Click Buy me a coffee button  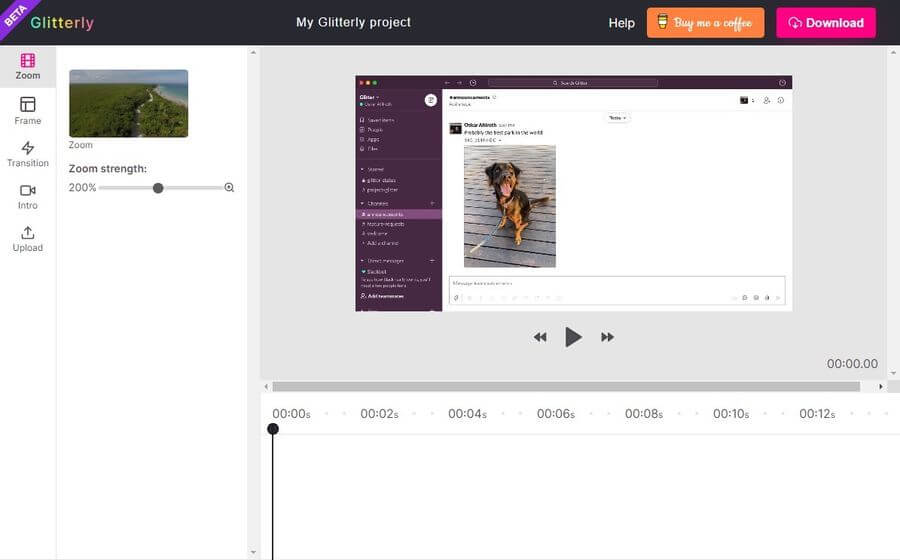pos(705,22)
